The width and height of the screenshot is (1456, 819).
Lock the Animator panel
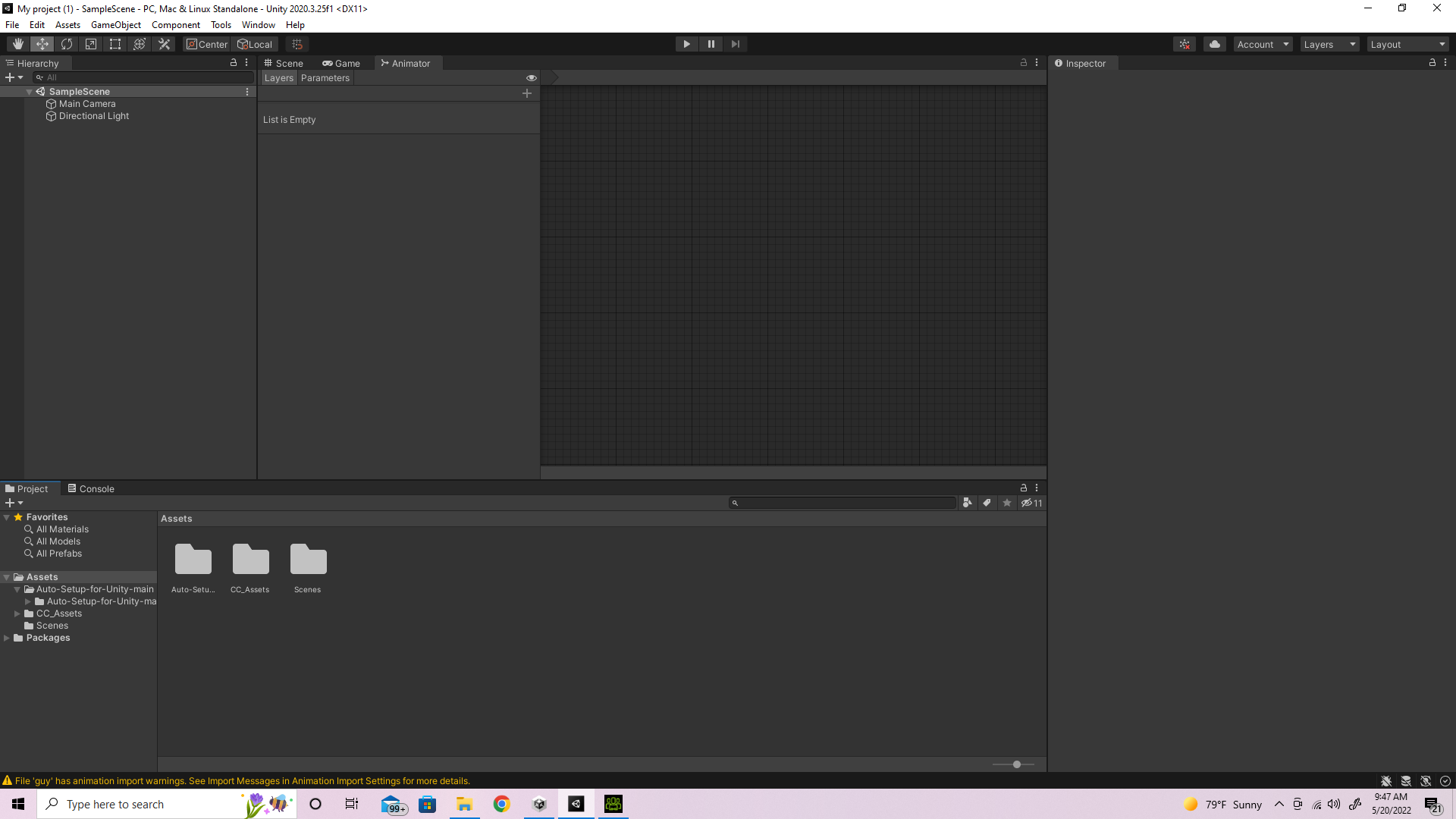coord(1024,63)
